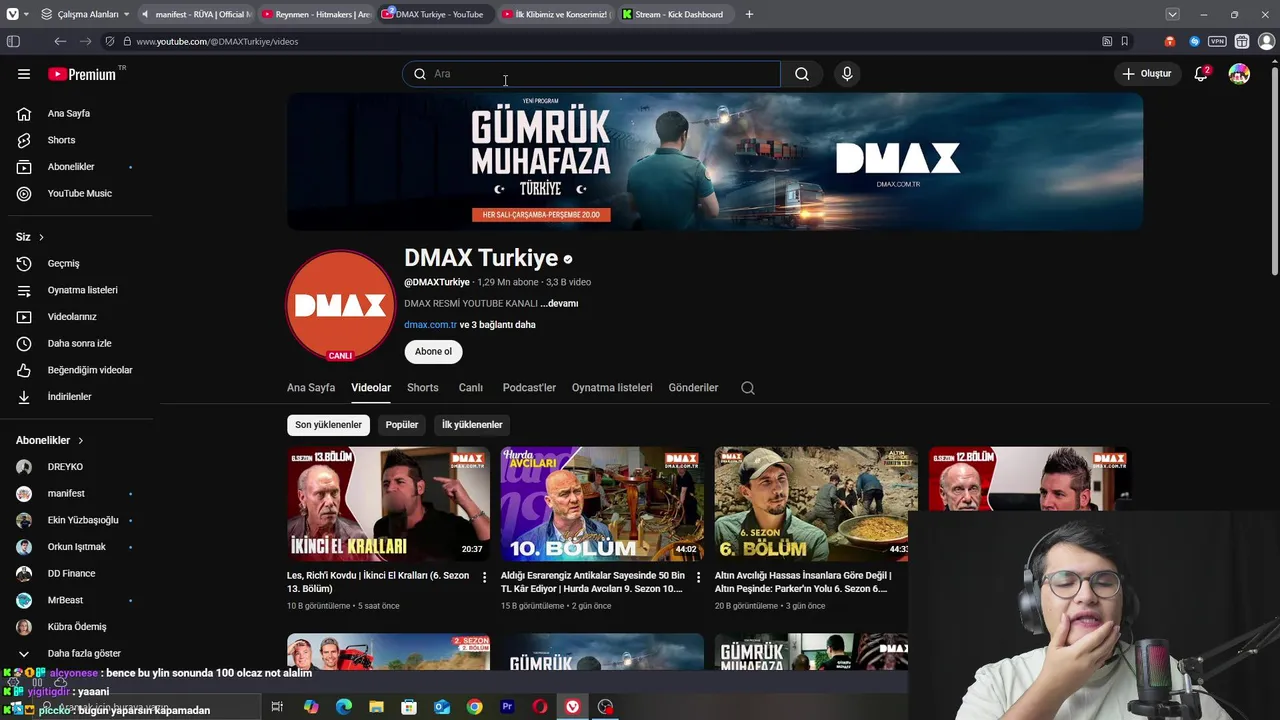Open Beğendiğim videolar list

[x=76, y=370]
